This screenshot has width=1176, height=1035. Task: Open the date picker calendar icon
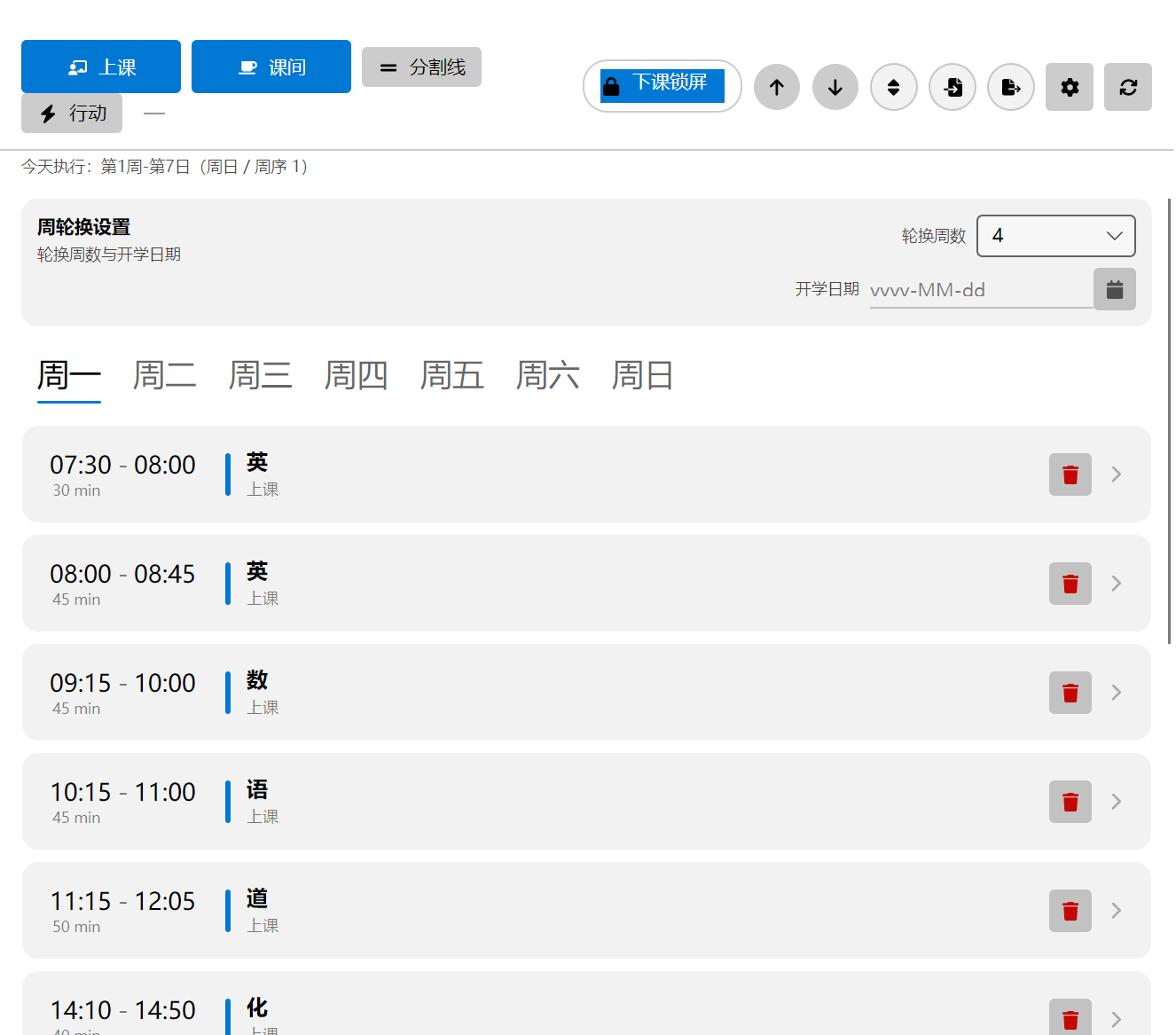[1115, 289]
